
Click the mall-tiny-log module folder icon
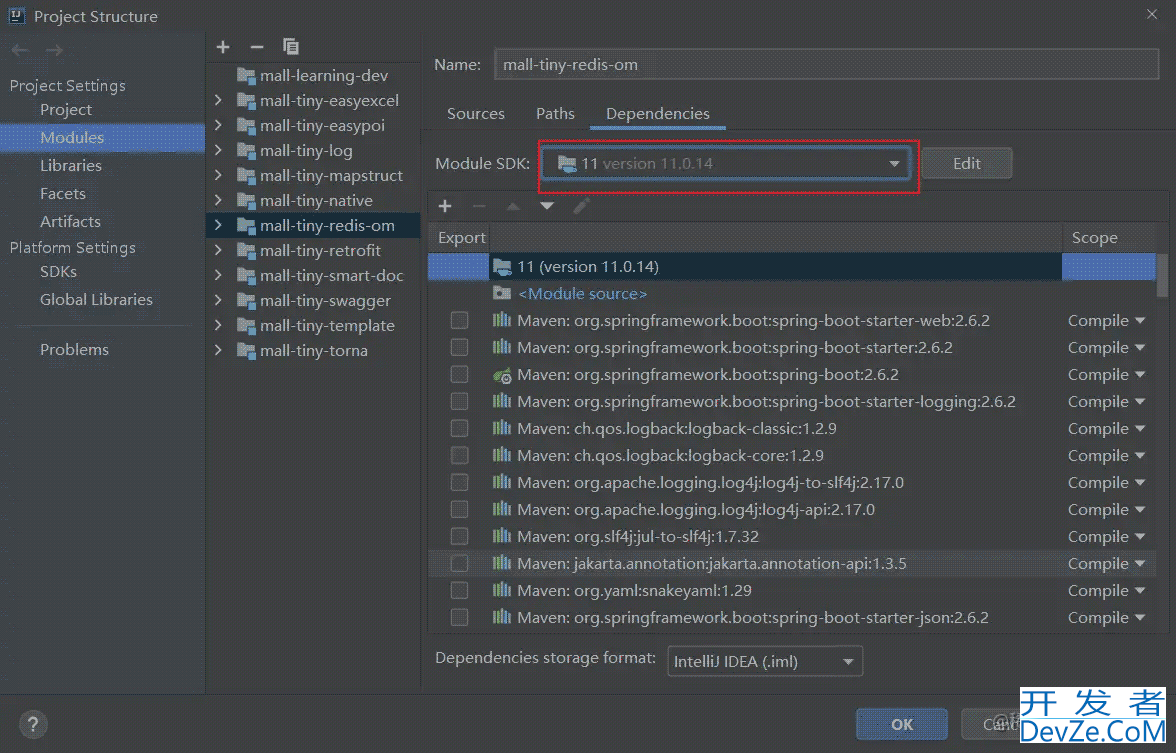tap(246, 151)
